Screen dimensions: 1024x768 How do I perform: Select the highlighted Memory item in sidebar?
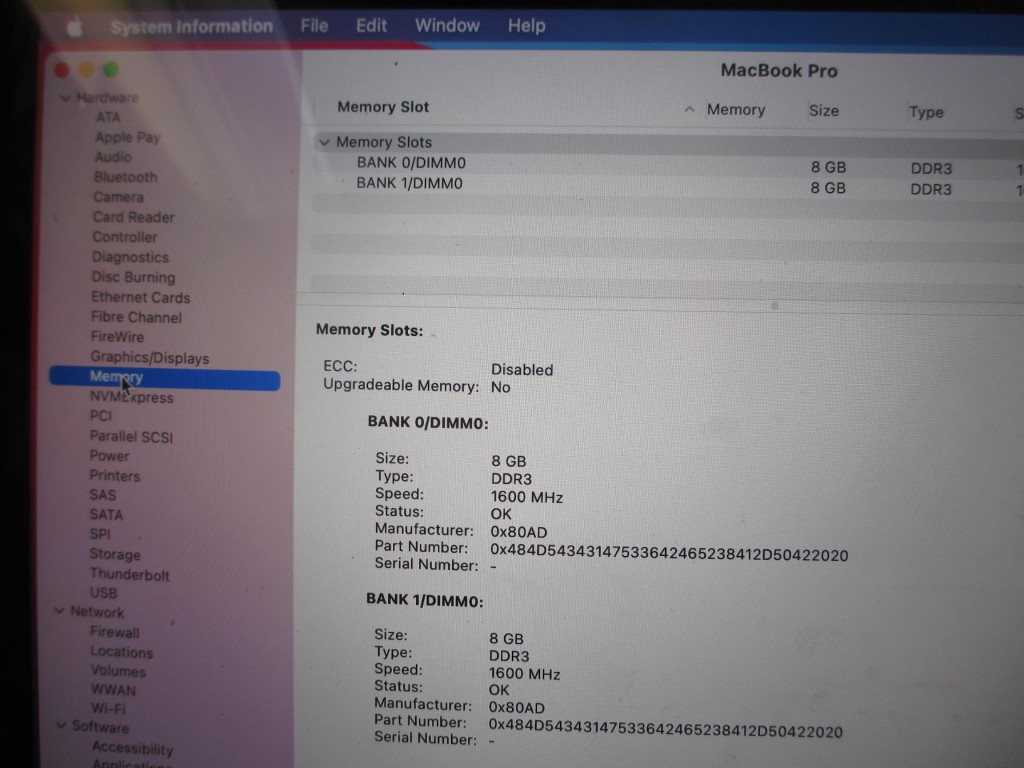click(x=165, y=378)
